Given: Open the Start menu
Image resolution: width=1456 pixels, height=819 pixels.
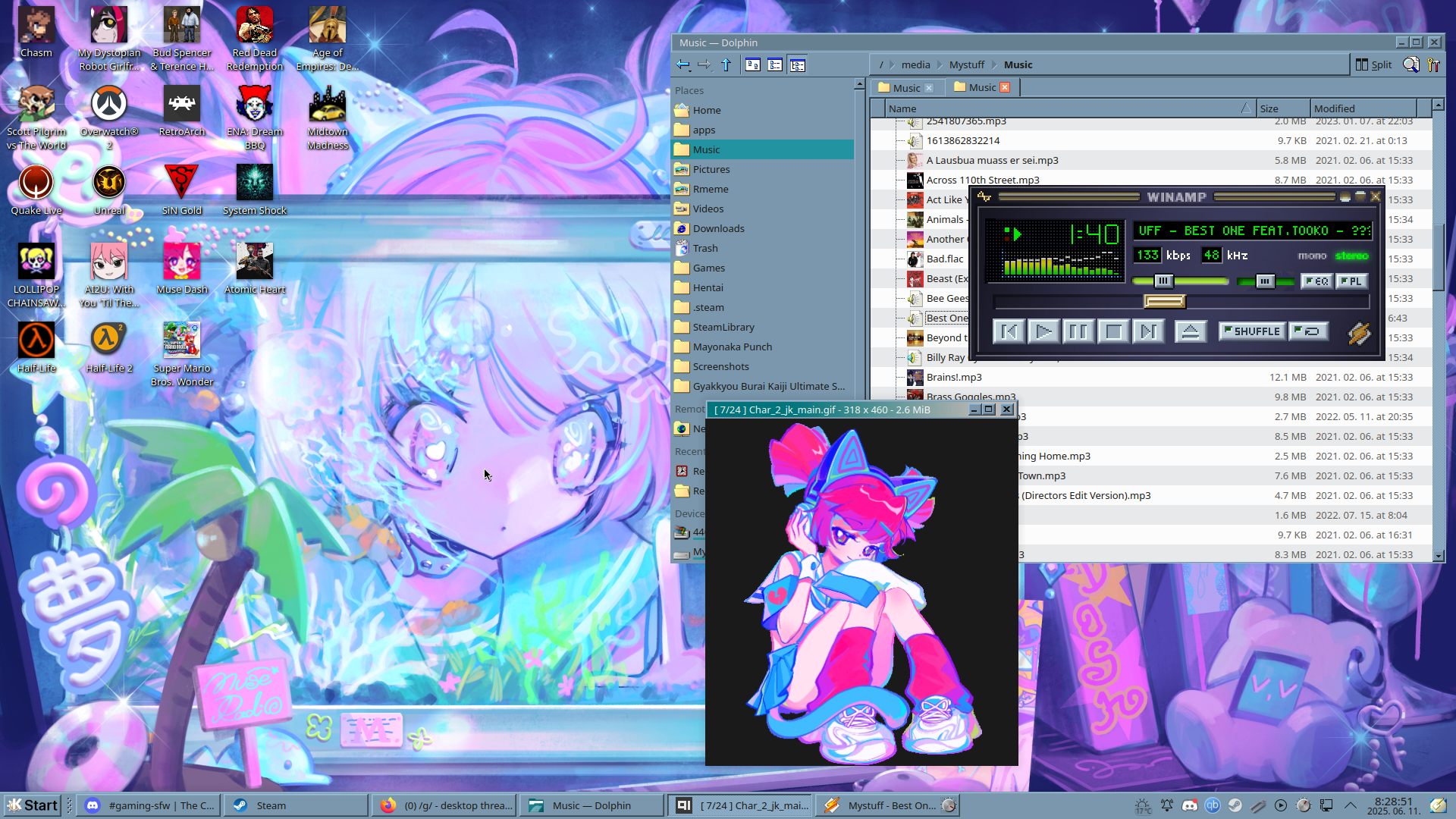Looking at the screenshot, I should click(33, 805).
